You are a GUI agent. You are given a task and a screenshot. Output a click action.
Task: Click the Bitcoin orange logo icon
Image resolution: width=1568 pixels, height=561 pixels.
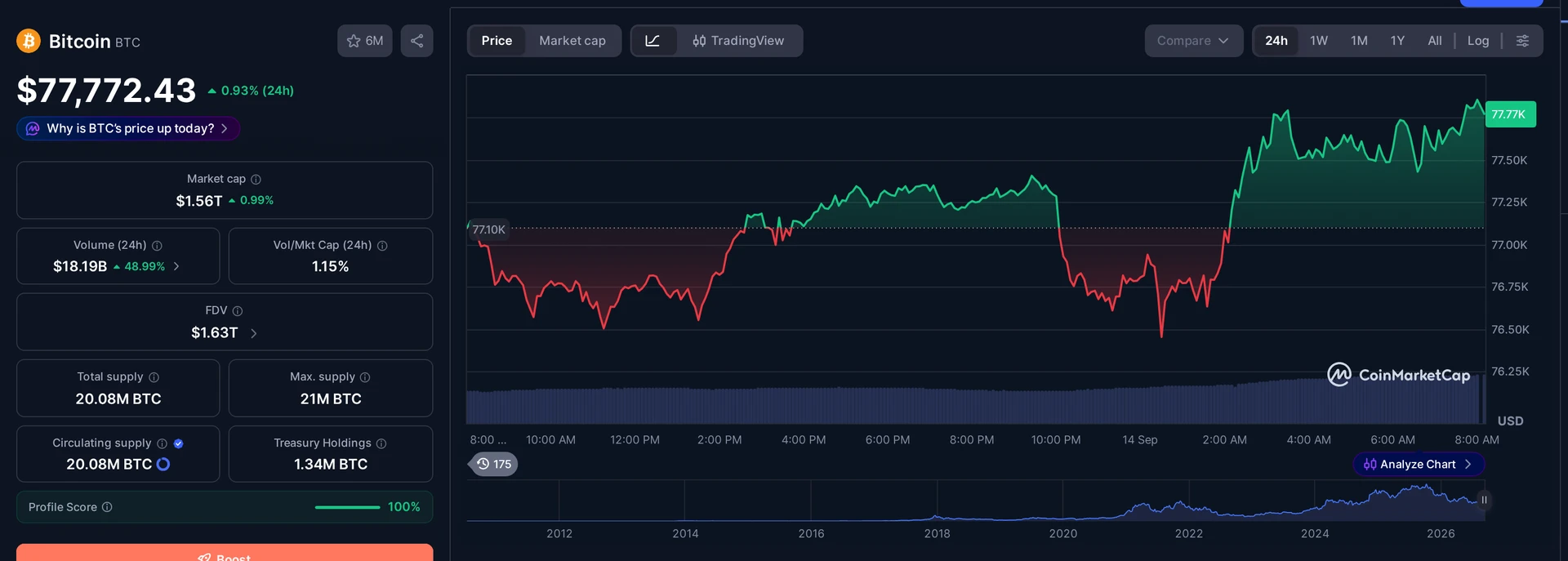(29, 41)
